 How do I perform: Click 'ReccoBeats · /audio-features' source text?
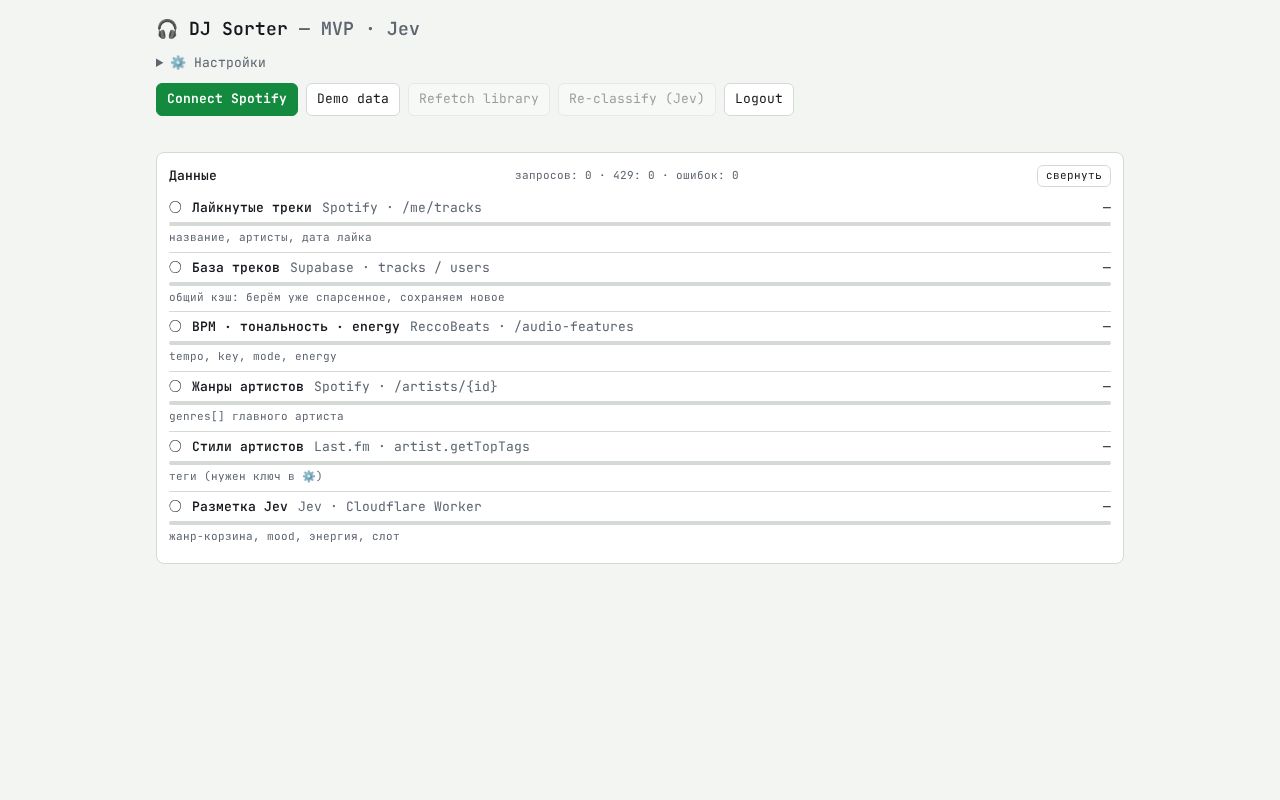point(522,327)
